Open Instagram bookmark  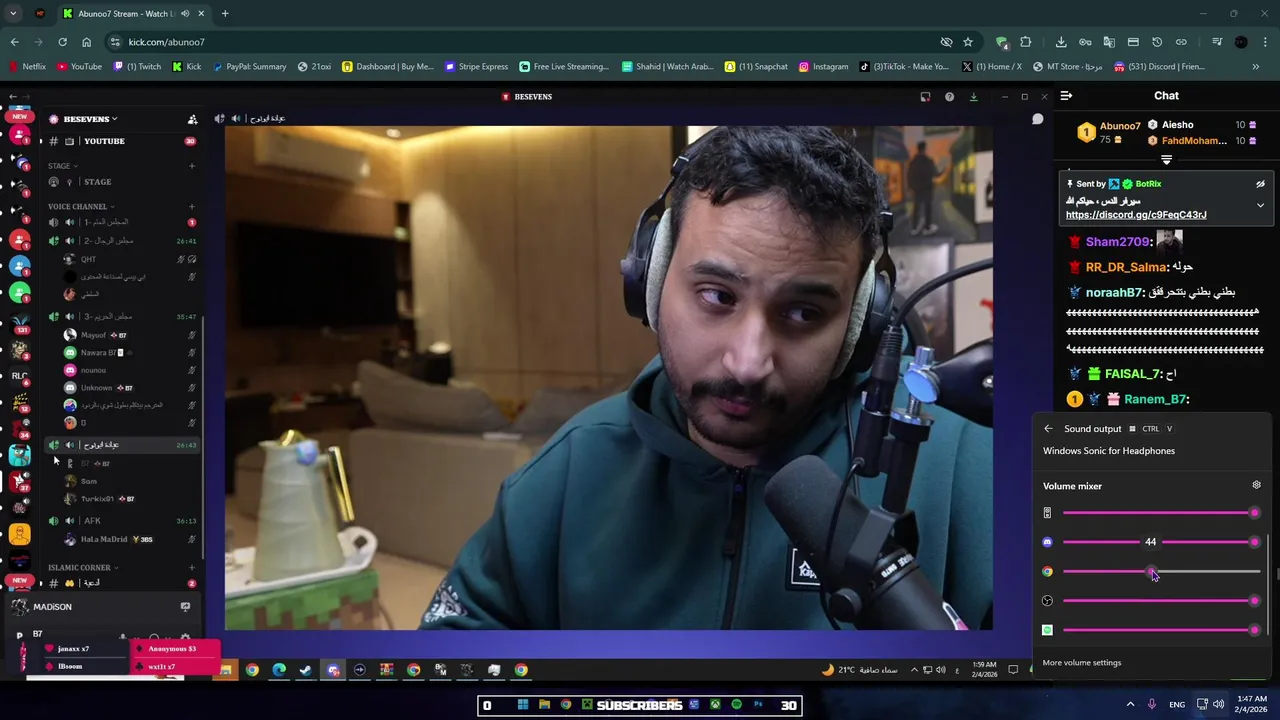click(x=822, y=67)
